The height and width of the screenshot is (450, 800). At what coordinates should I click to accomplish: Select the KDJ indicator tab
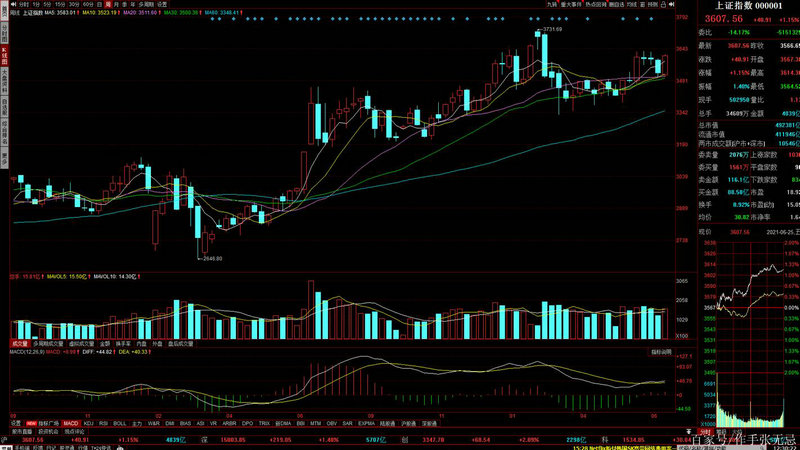90,424
